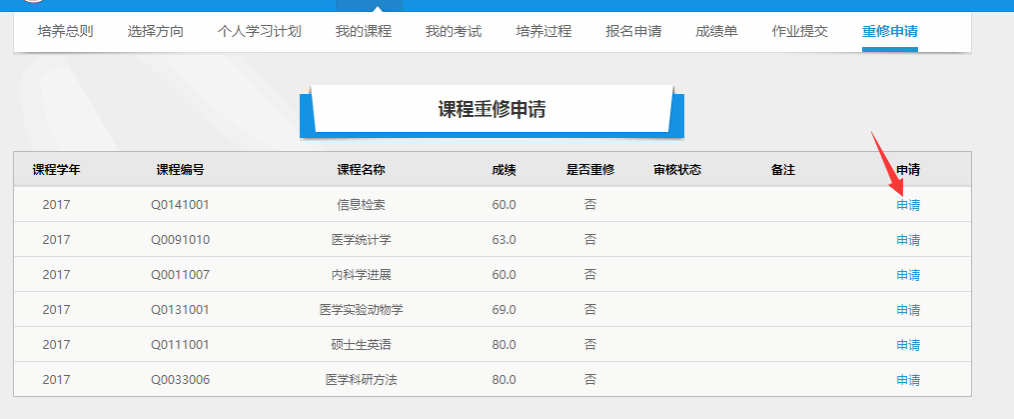Apply for retake of 医学统计学
The width and height of the screenshot is (1014, 419).
tap(908, 240)
